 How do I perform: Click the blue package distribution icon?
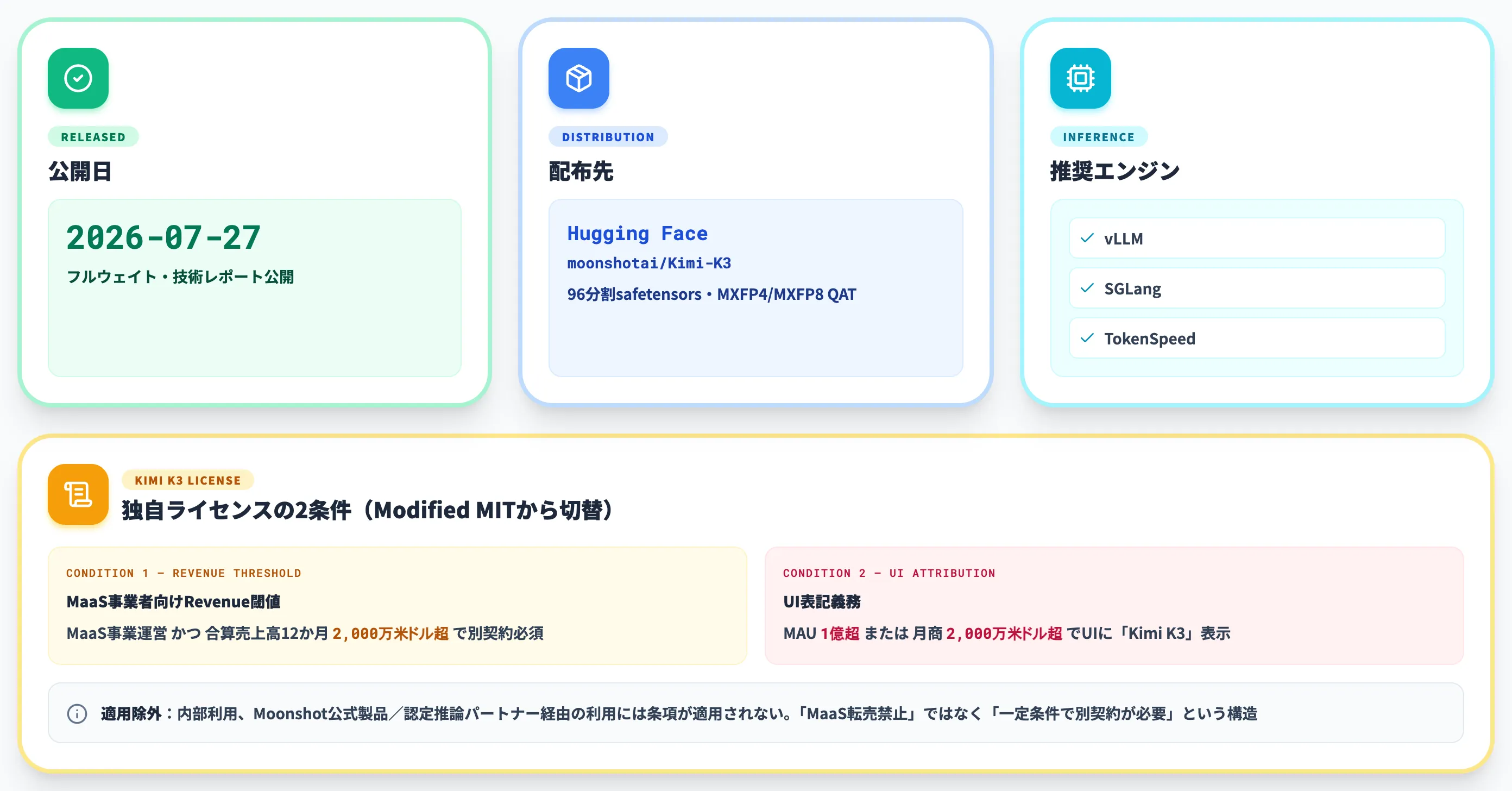click(x=579, y=78)
